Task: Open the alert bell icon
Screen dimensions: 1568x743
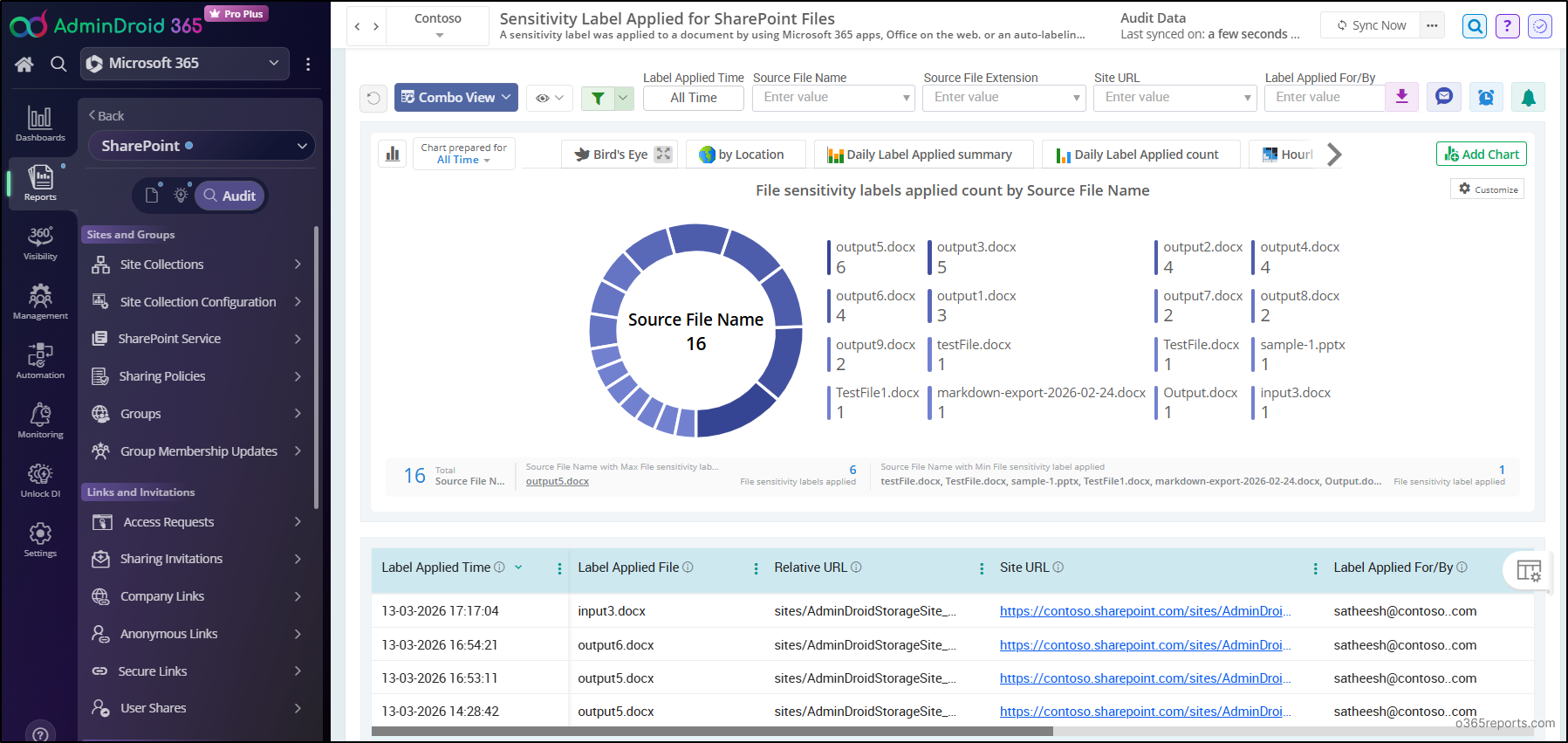Action: [1528, 97]
